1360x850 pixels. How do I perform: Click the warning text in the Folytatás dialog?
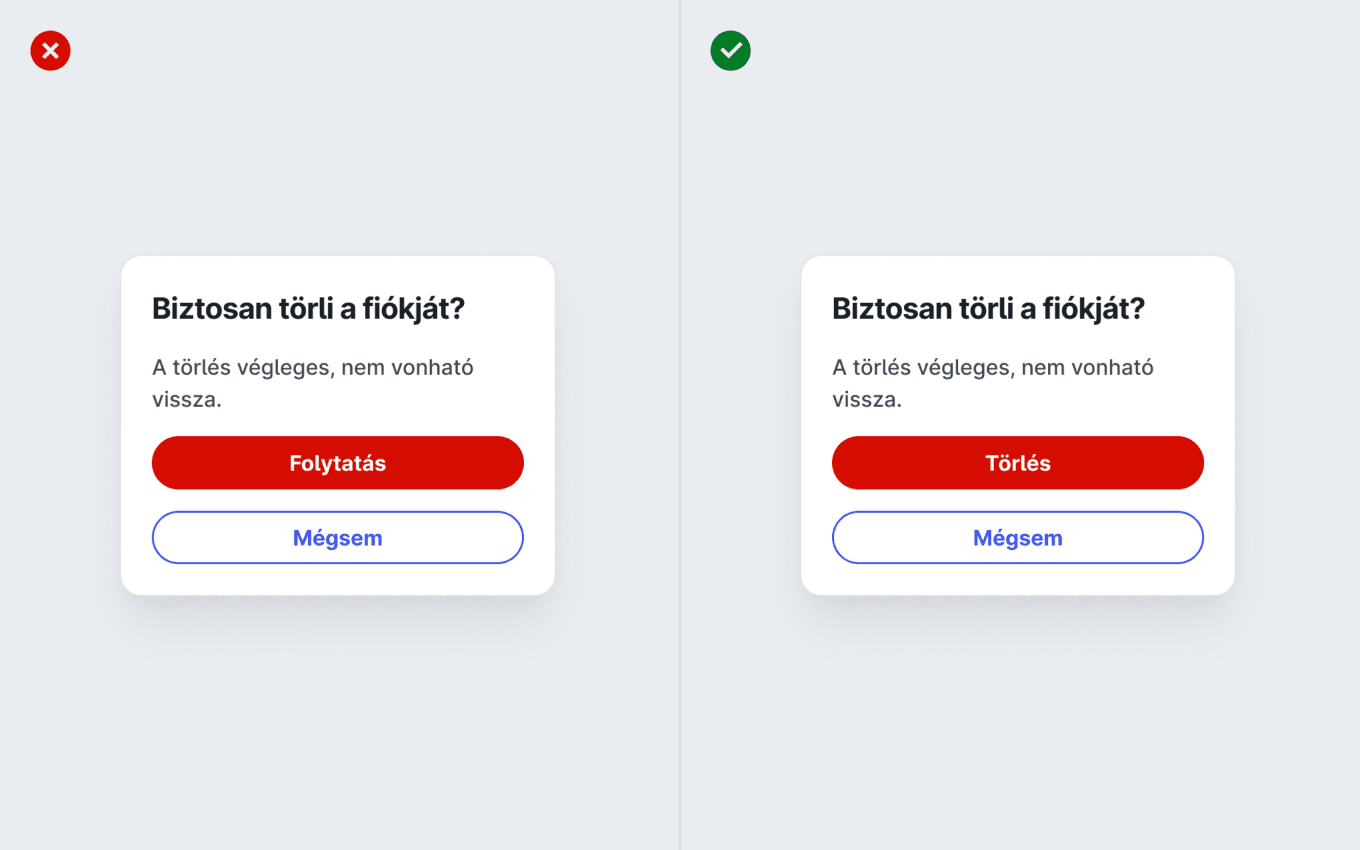(x=313, y=383)
